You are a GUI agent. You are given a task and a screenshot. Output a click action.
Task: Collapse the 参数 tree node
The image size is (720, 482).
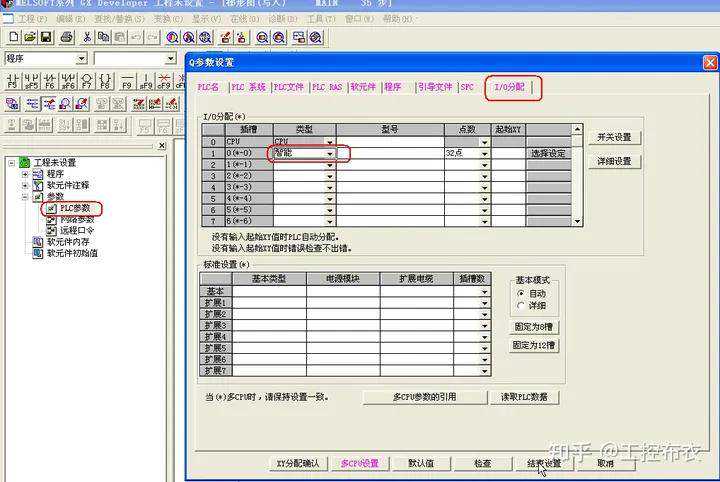pyautogui.click(x=25, y=197)
